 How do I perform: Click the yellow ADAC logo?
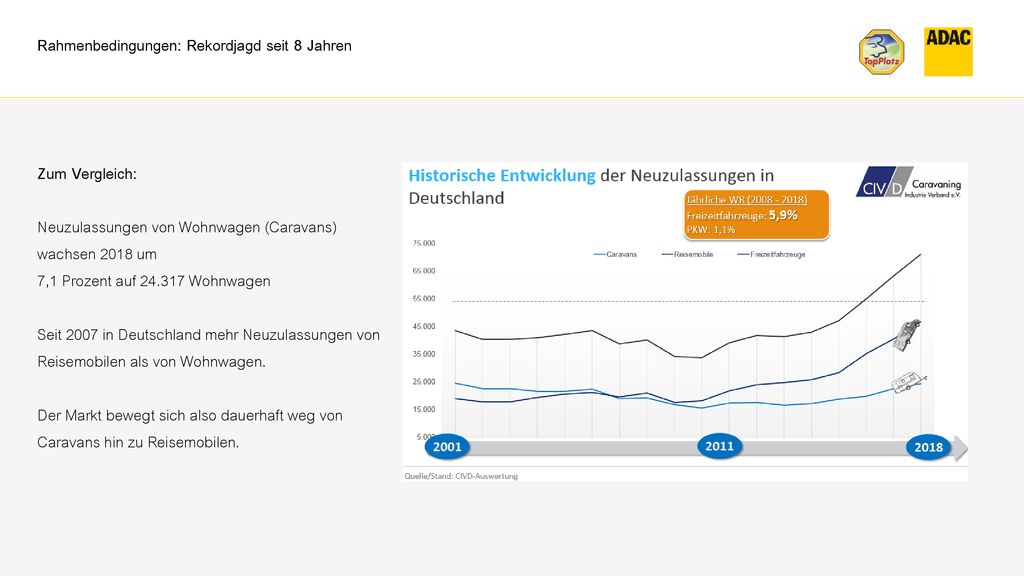[948, 52]
